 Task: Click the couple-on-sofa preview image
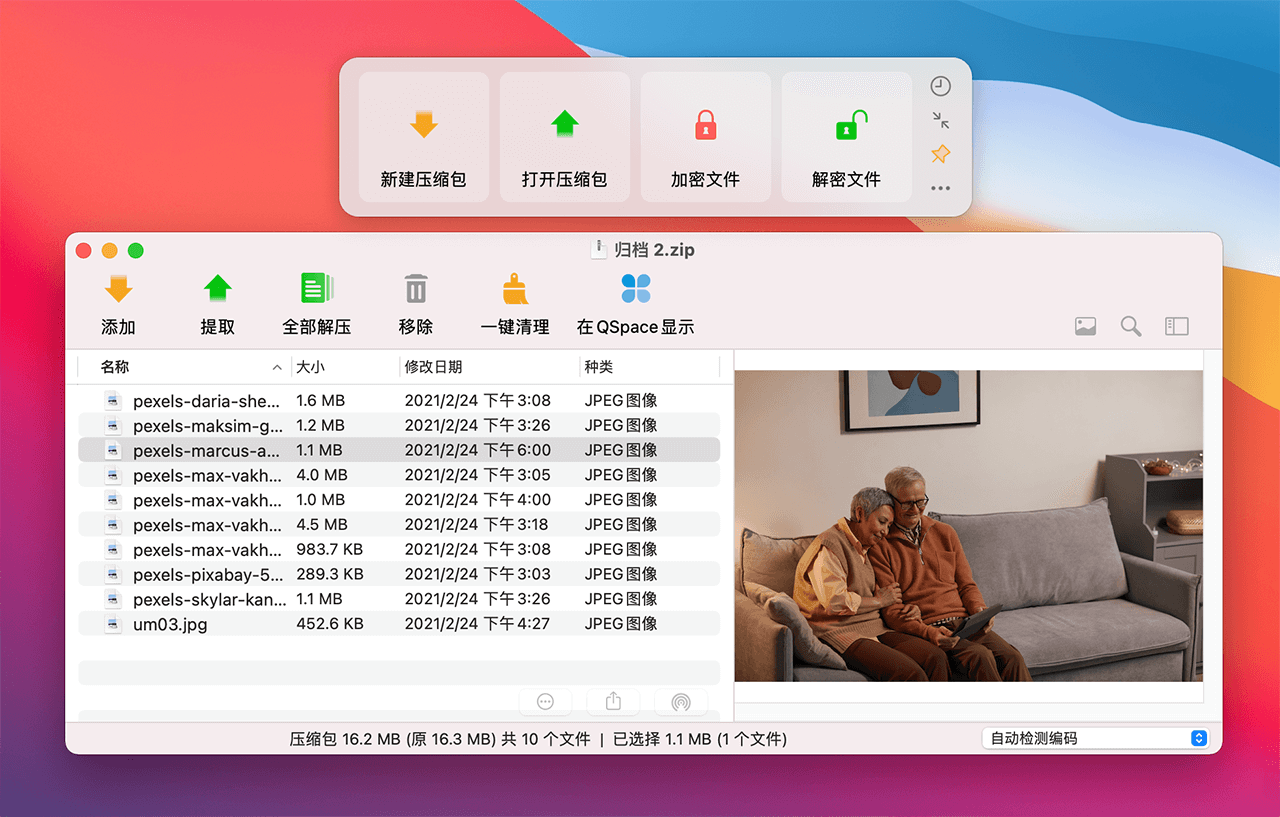point(969,526)
